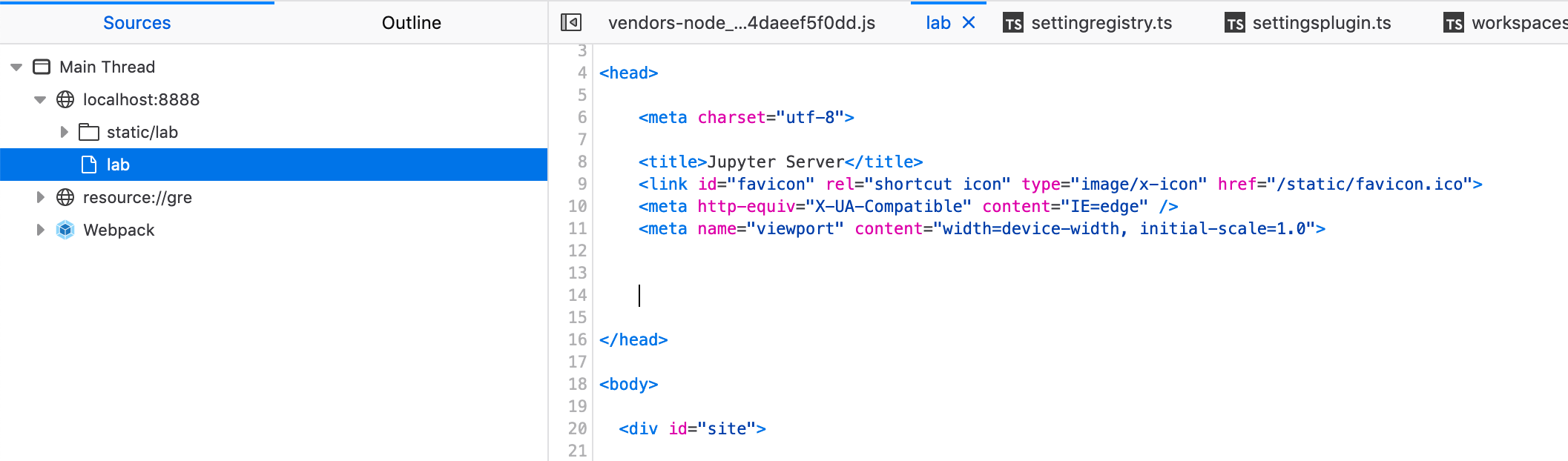Open the vendors-node_...4daeef5f0dd.js tab
Screen dimensions: 1568x461
(x=742, y=23)
